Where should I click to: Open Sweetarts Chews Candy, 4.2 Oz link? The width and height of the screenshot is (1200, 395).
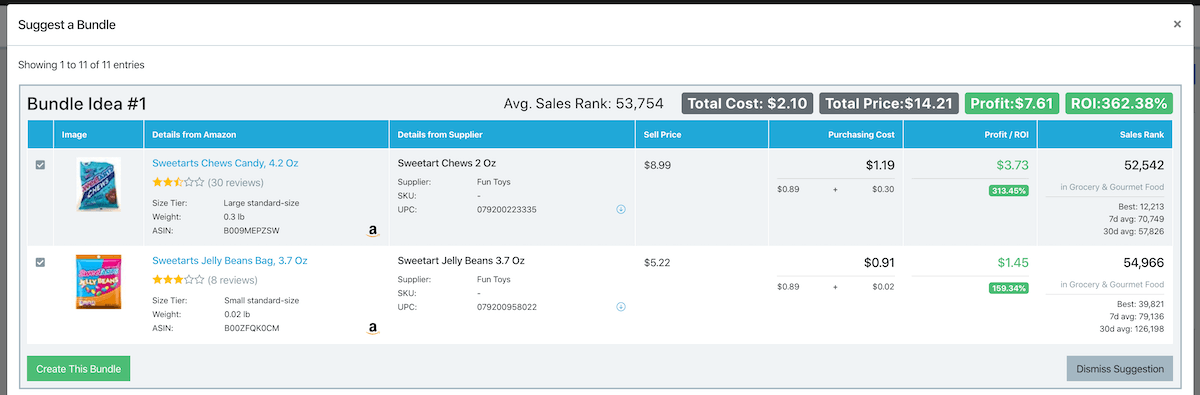[x=225, y=163]
